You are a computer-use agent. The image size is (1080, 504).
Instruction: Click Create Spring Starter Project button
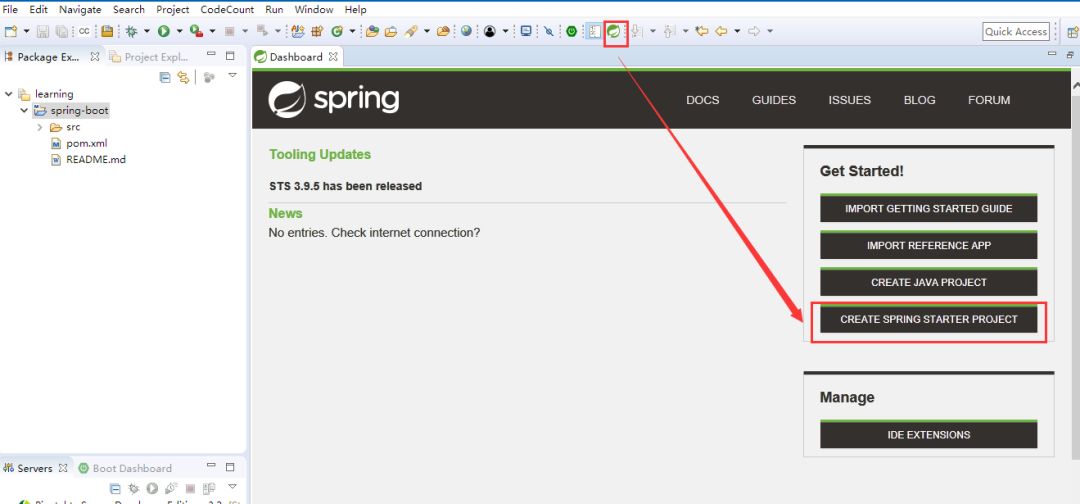coord(928,319)
